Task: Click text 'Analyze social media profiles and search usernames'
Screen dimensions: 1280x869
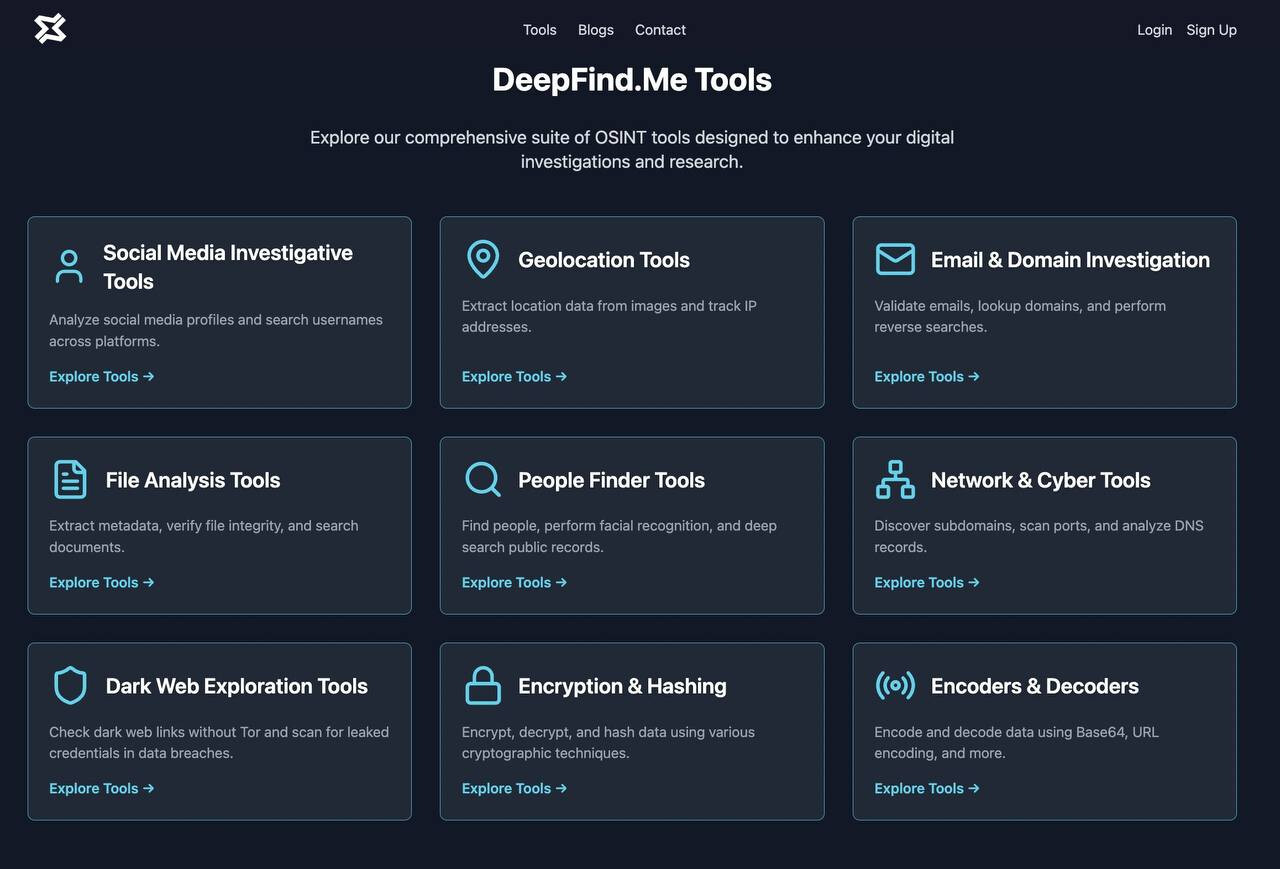Action: 216,320
